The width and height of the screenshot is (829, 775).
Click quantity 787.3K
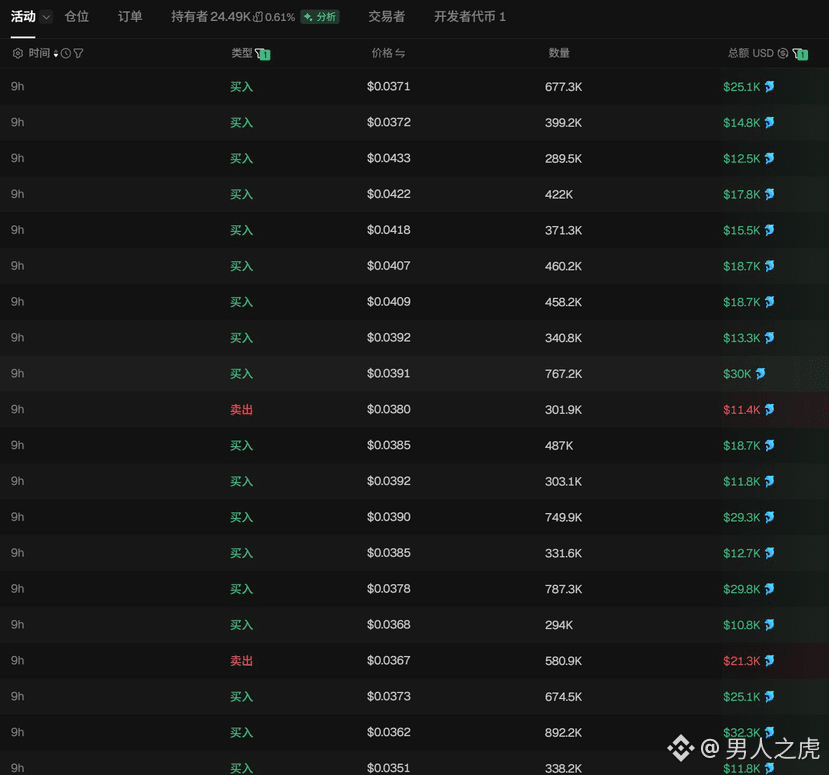564,589
